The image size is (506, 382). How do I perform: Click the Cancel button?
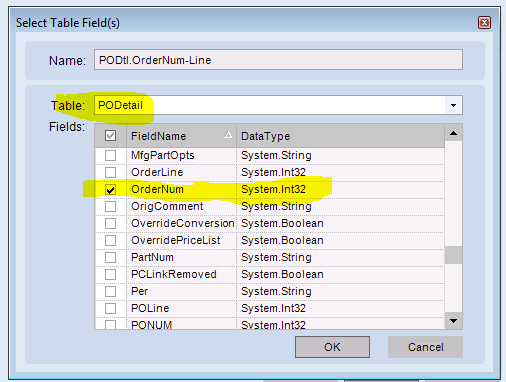425,347
